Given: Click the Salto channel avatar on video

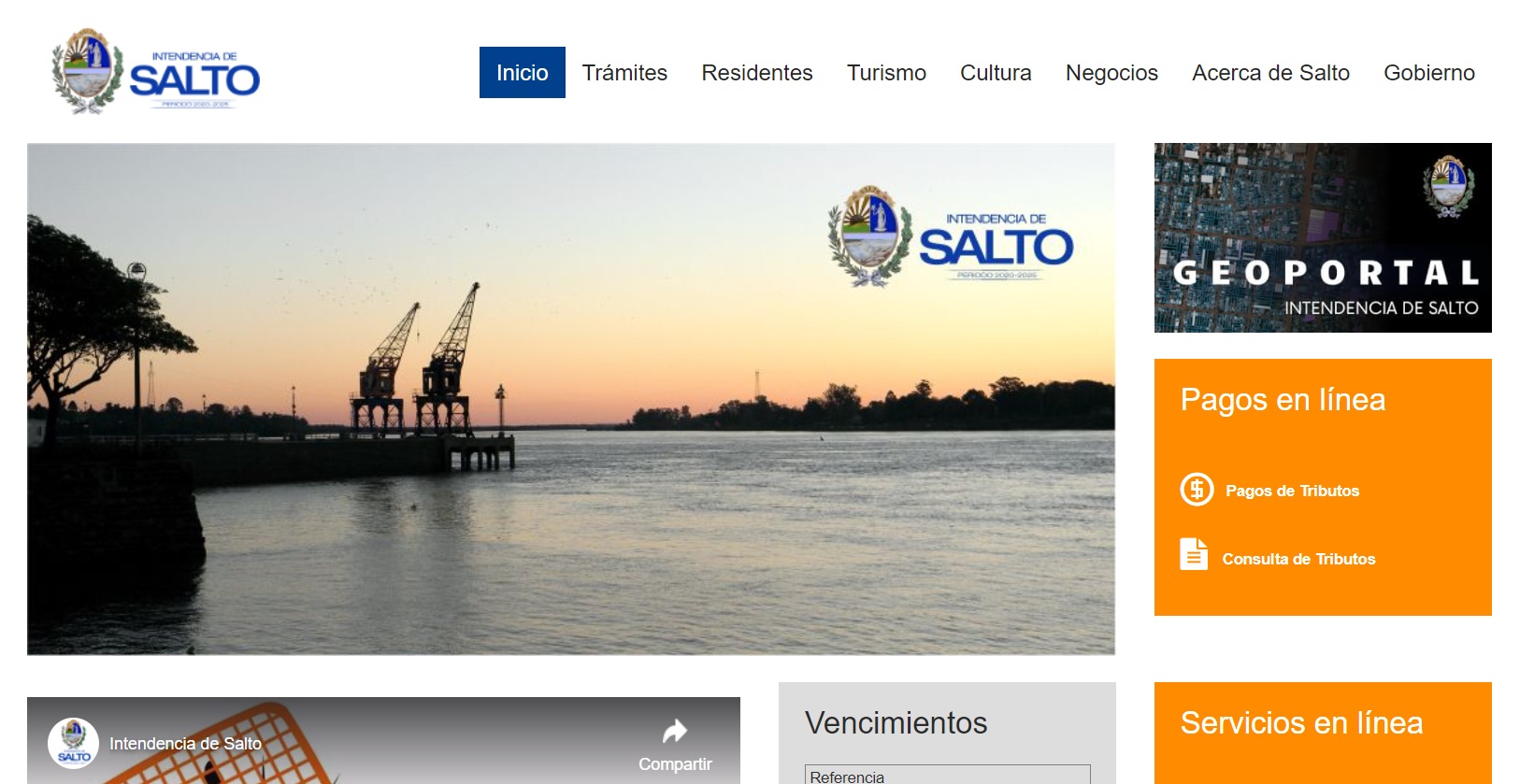Looking at the screenshot, I should coord(74,743).
